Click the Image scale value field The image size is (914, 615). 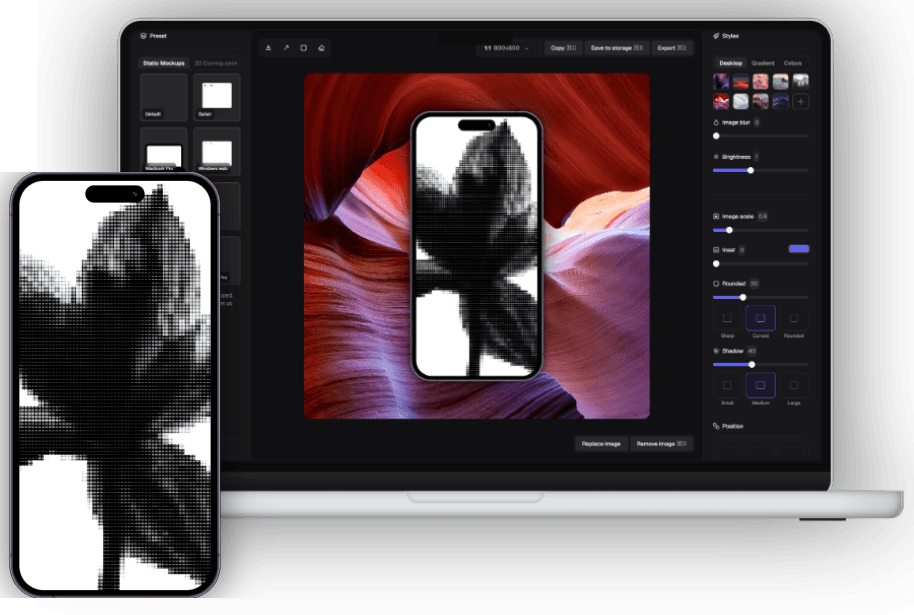click(762, 216)
